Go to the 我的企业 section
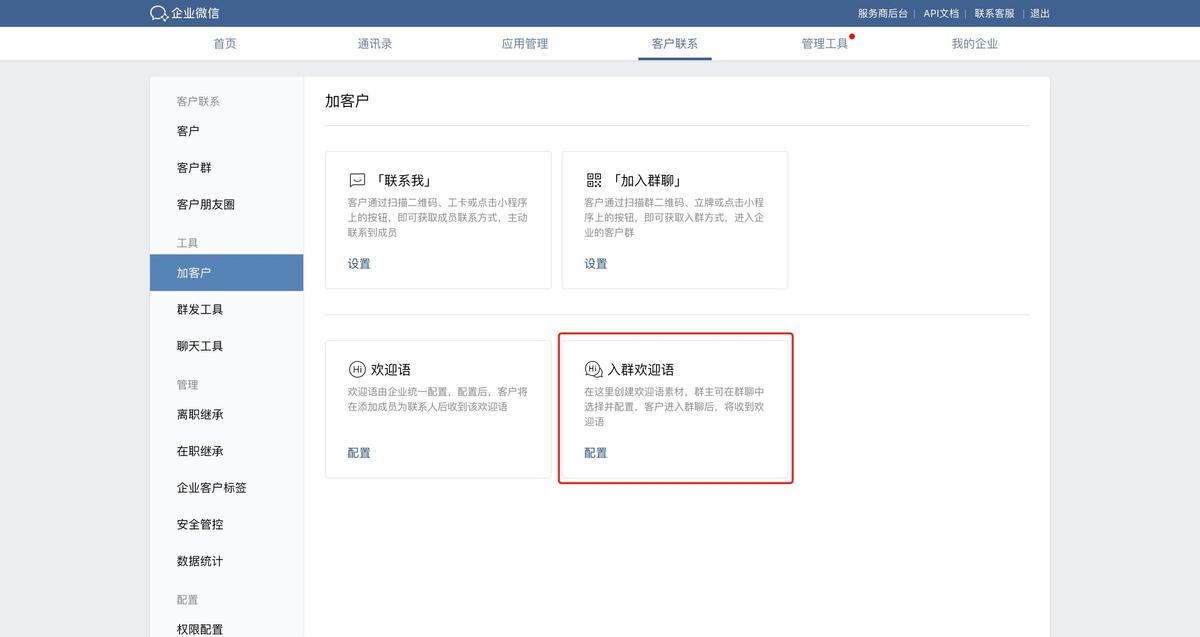The height and width of the screenshot is (637, 1200). coord(974,43)
